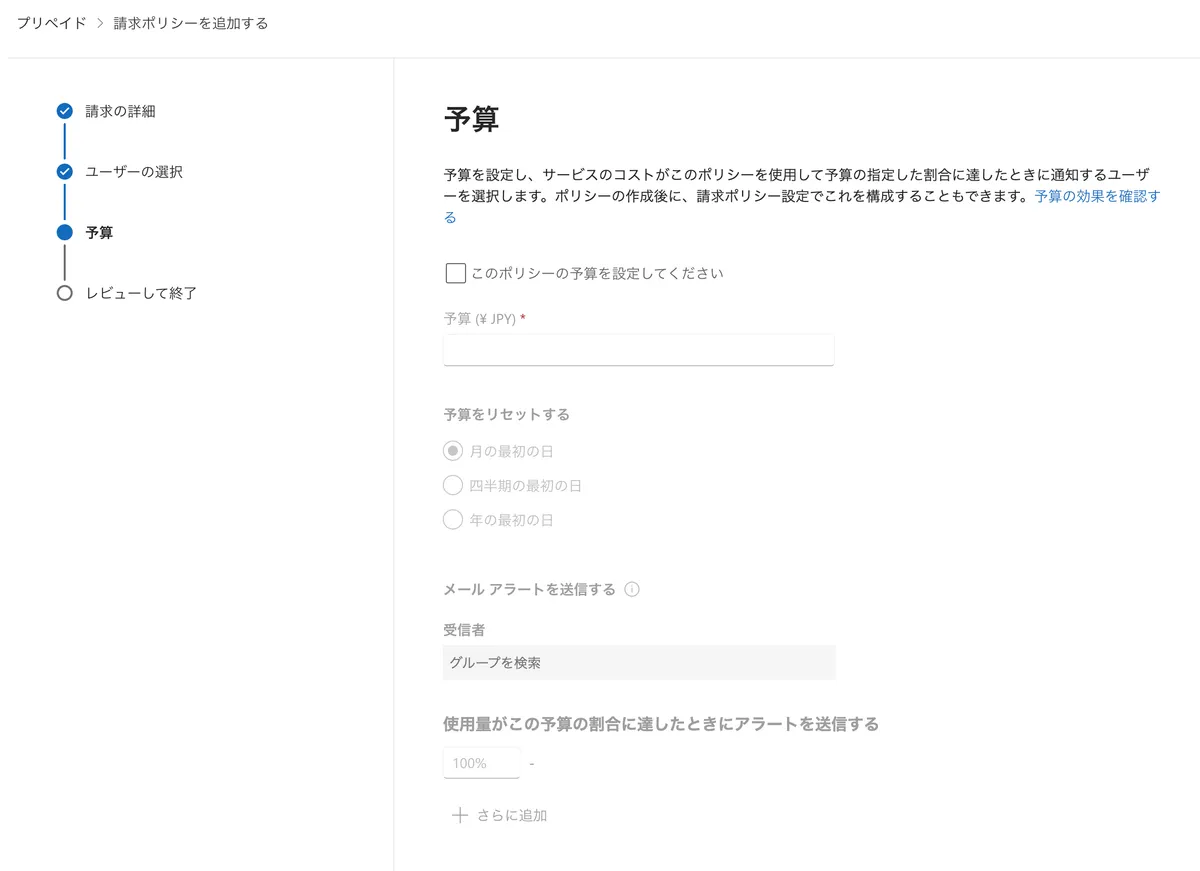Viewport: 1200px width, 871px height.
Task: Click the checkmark icon beside ユーザーの選択
Action: point(65,172)
